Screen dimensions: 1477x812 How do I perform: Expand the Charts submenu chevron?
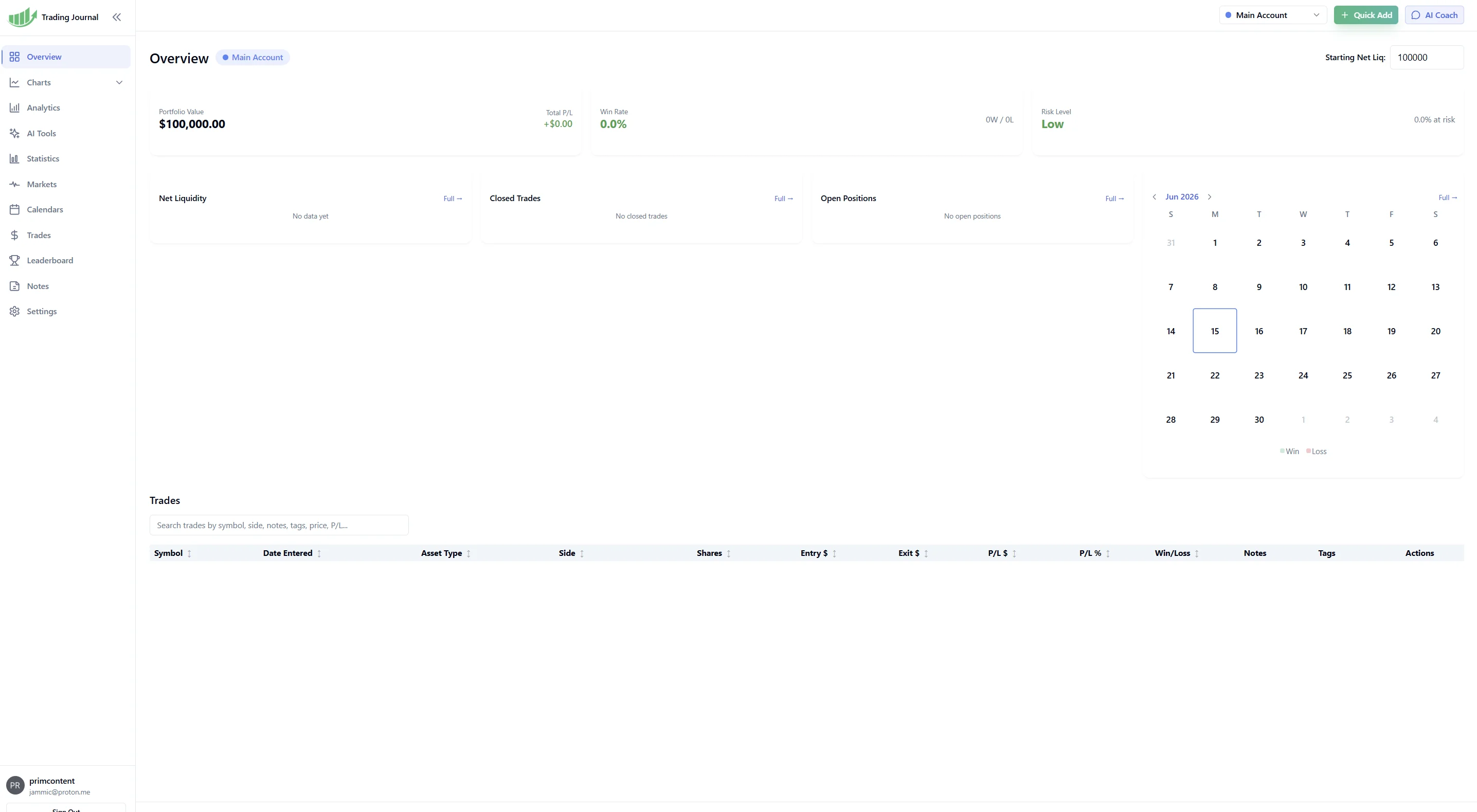(119, 83)
